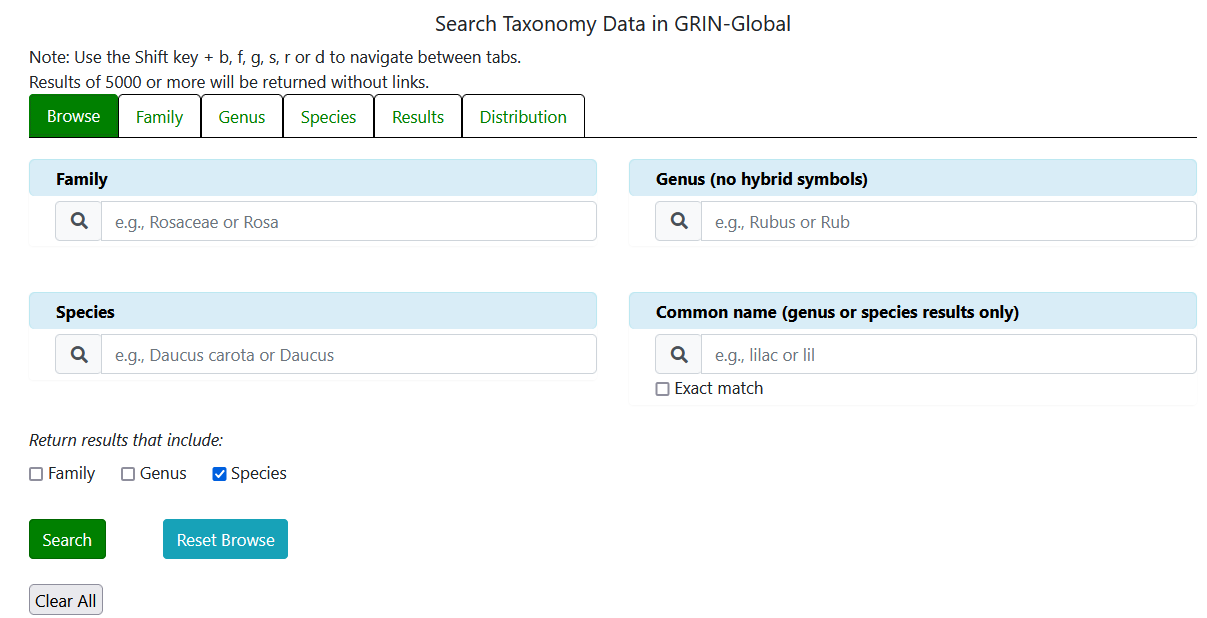Click the Clear All button
1207x618 pixels.
pos(66,600)
